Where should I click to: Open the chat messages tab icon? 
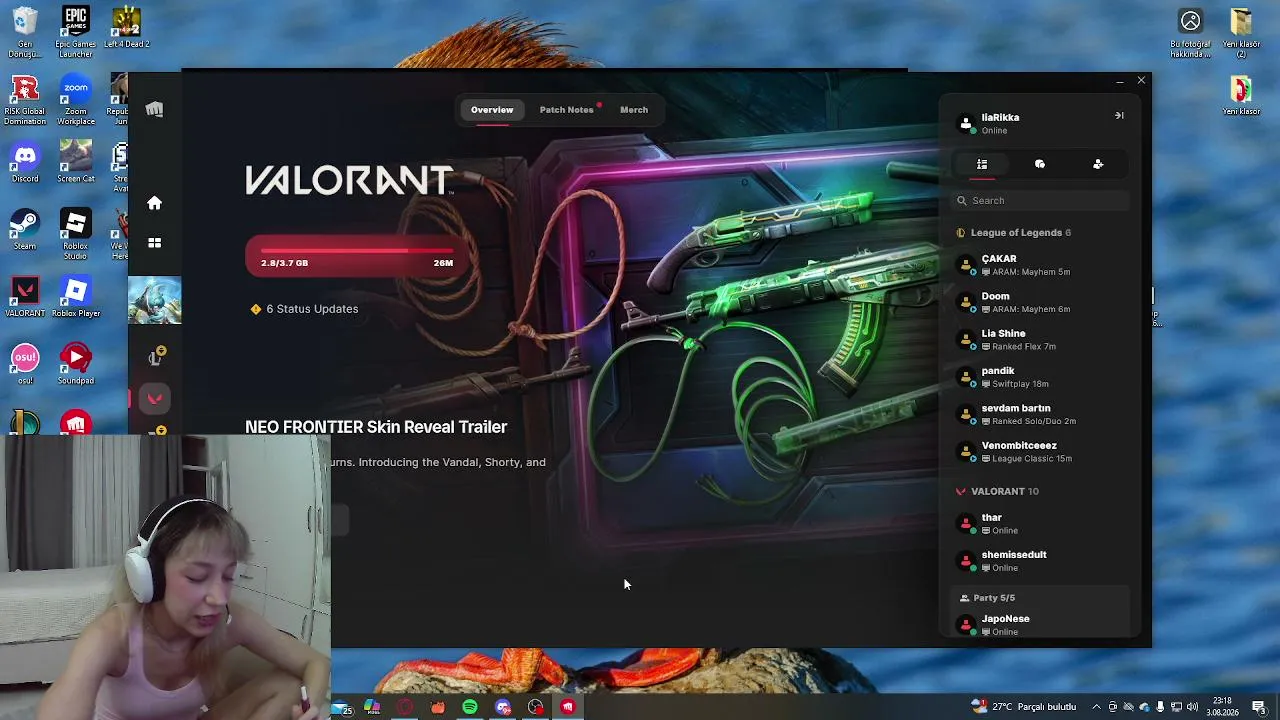pyautogui.click(x=1040, y=164)
